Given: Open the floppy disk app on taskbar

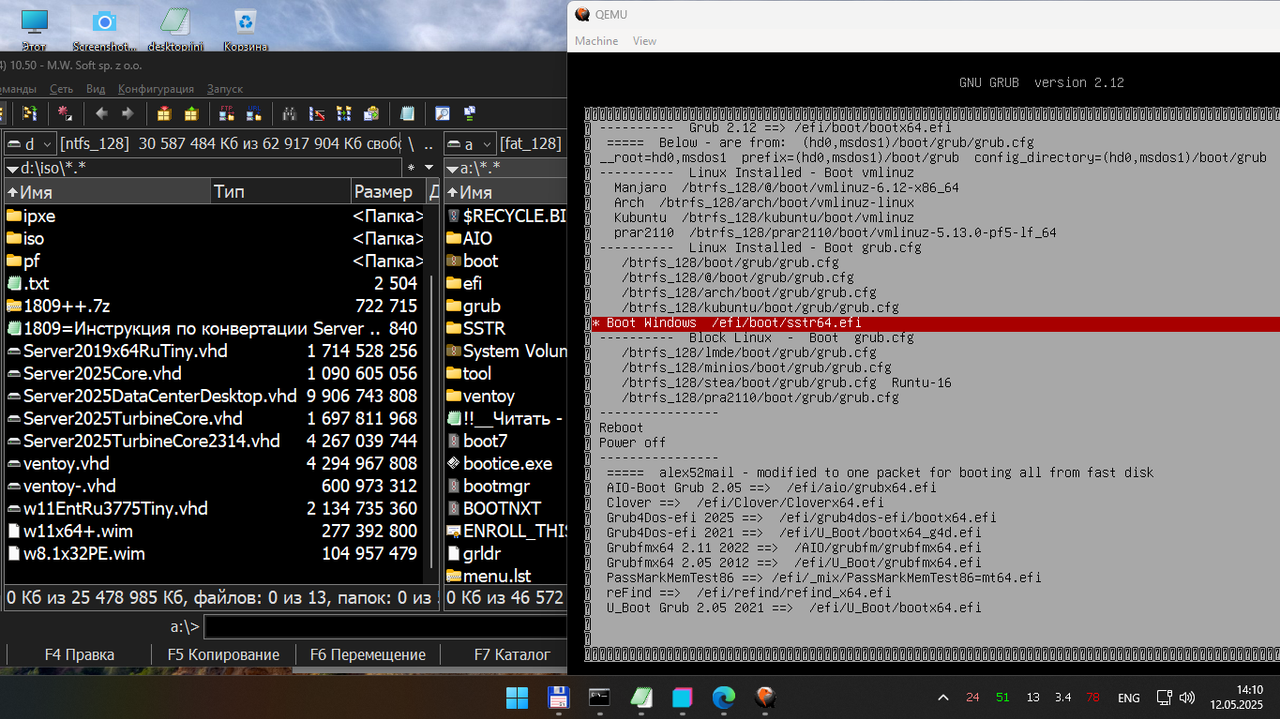Looking at the screenshot, I should tap(559, 697).
